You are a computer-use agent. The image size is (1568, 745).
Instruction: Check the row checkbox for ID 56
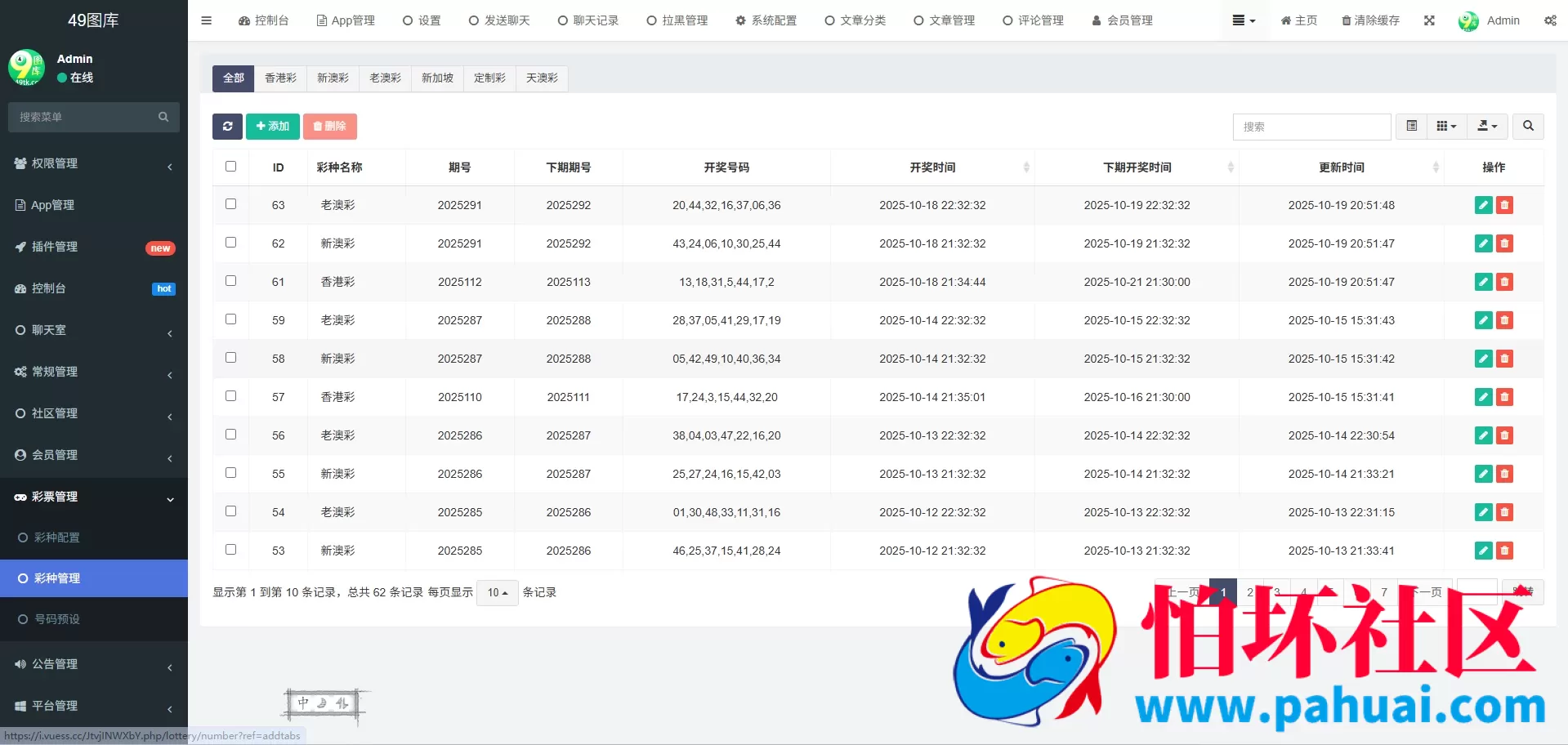point(230,435)
